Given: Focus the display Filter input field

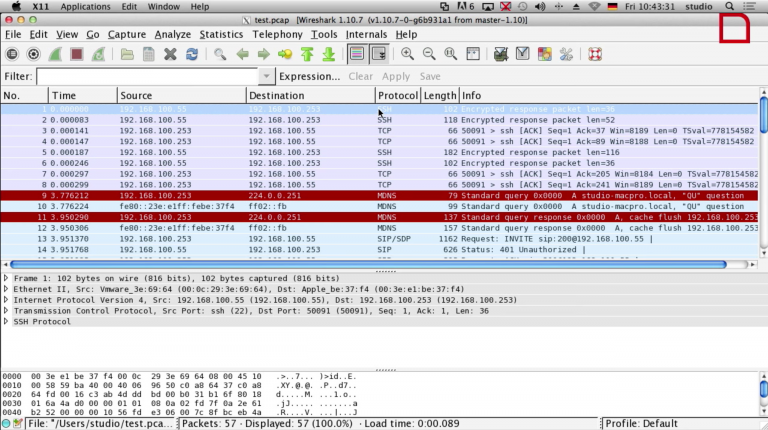Looking at the screenshot, I should point(148,76).
